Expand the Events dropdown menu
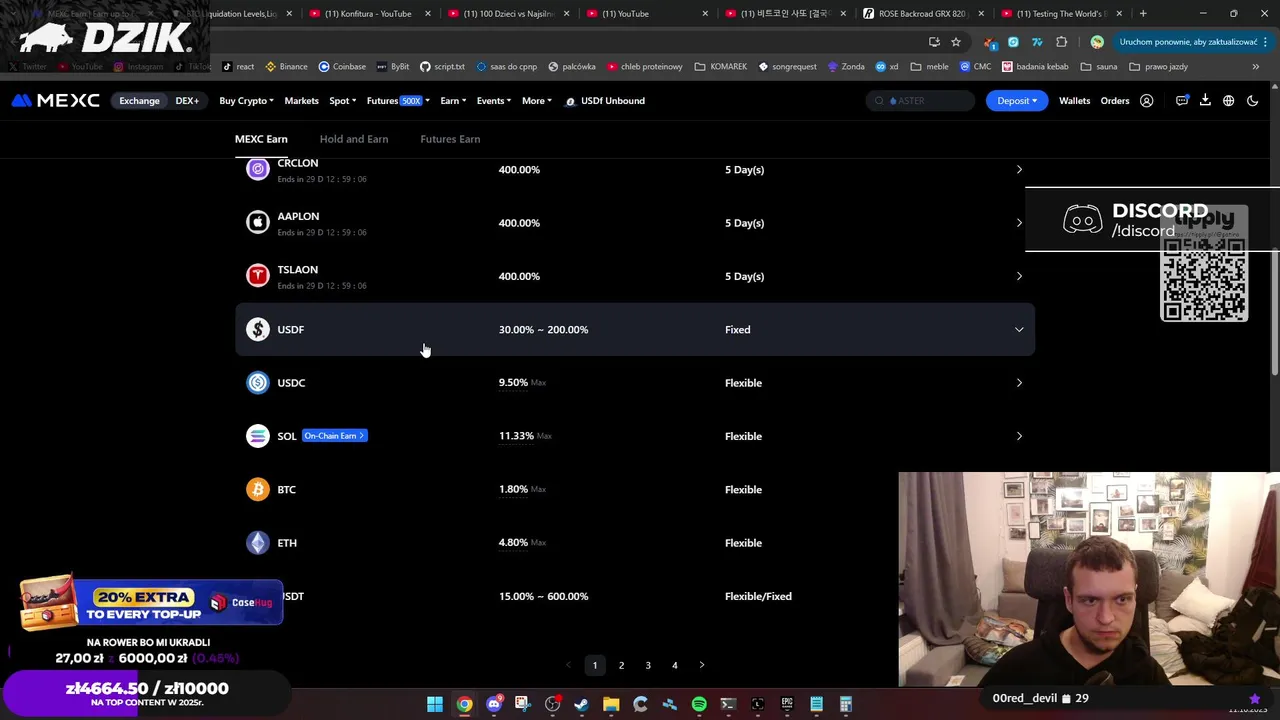The width and height of the screenshot is (1280, 720). click(x=494, y=101)
